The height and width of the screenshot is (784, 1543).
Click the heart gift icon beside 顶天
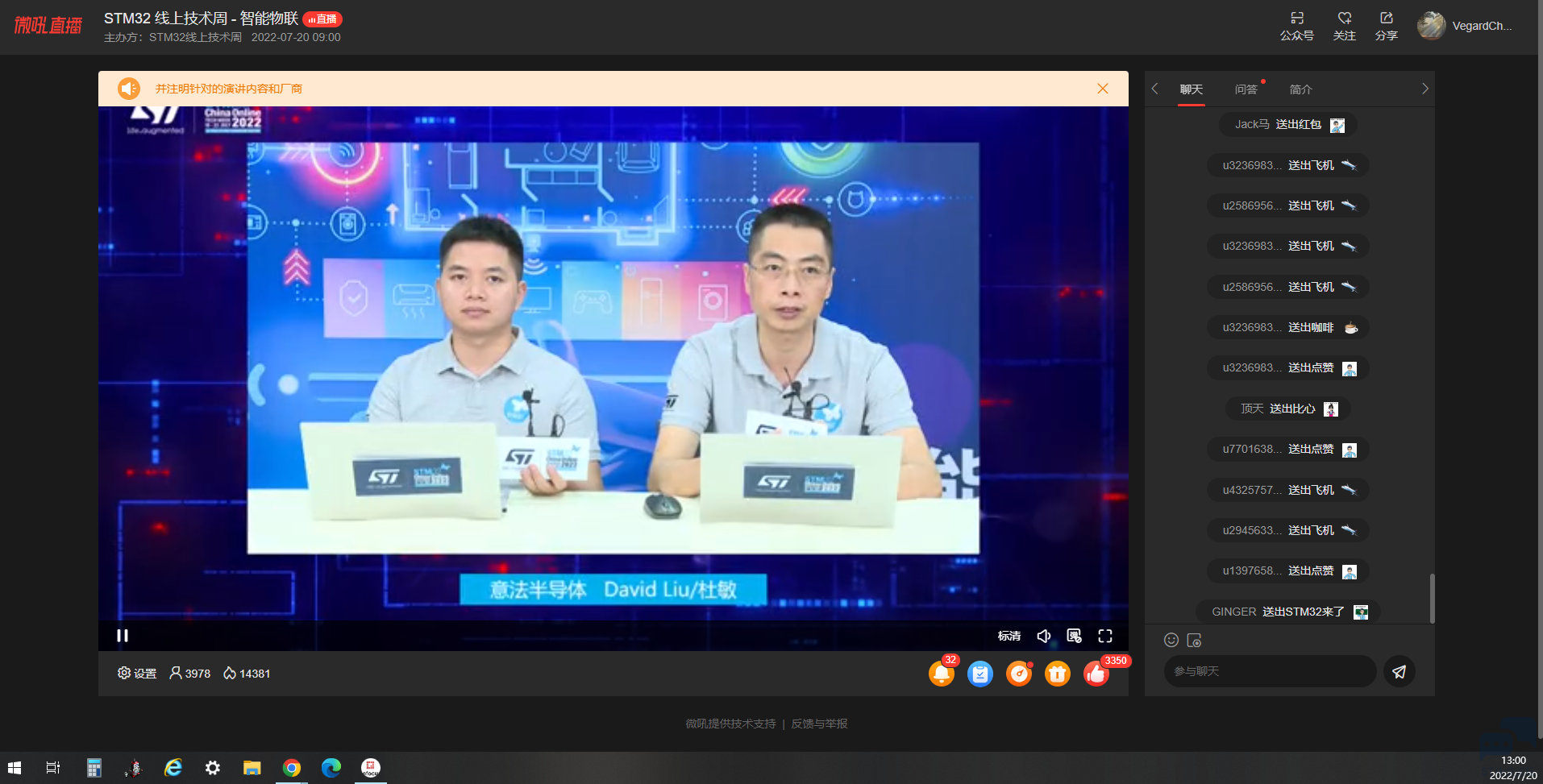click(x=1331, y=409)
